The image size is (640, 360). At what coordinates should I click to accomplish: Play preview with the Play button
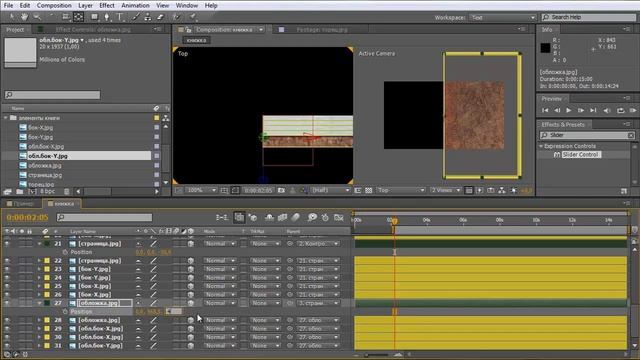click(x=569, y=110)
